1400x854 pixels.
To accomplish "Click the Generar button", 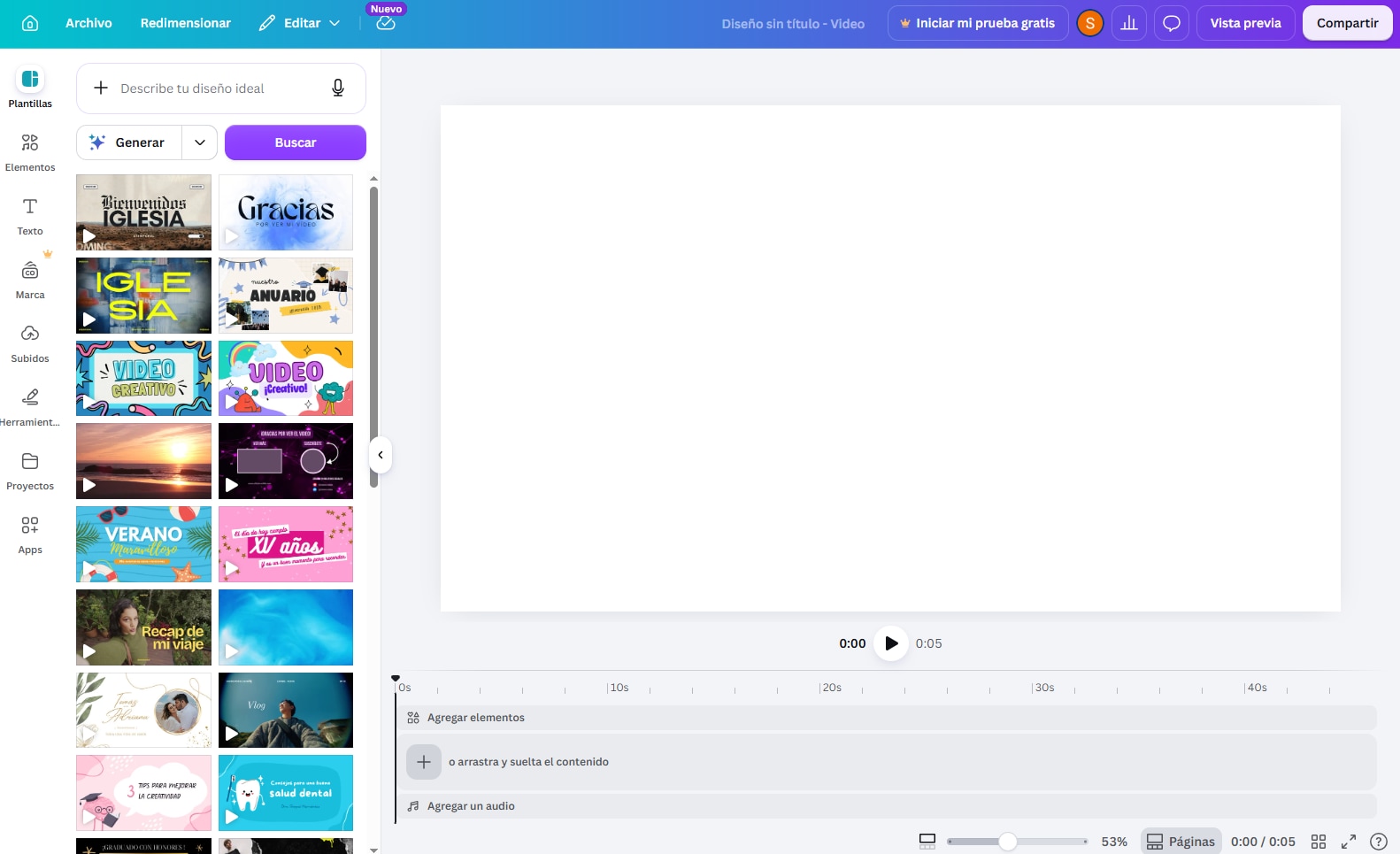I will coord(129,142).
